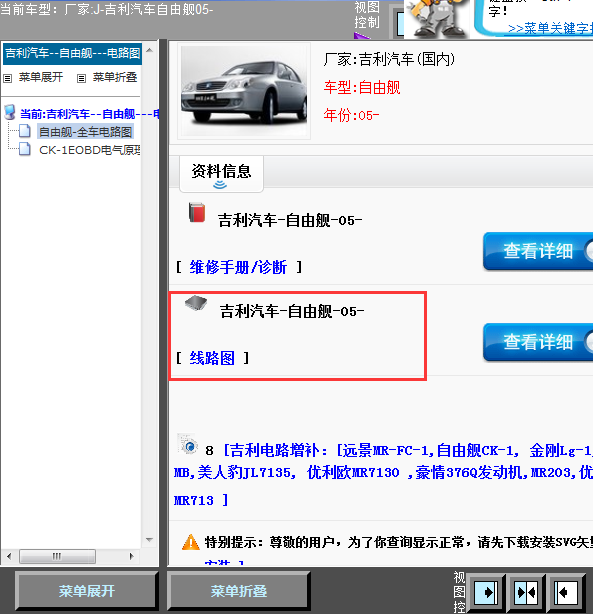Click the view control right-arrow icon

click(486, 592)
